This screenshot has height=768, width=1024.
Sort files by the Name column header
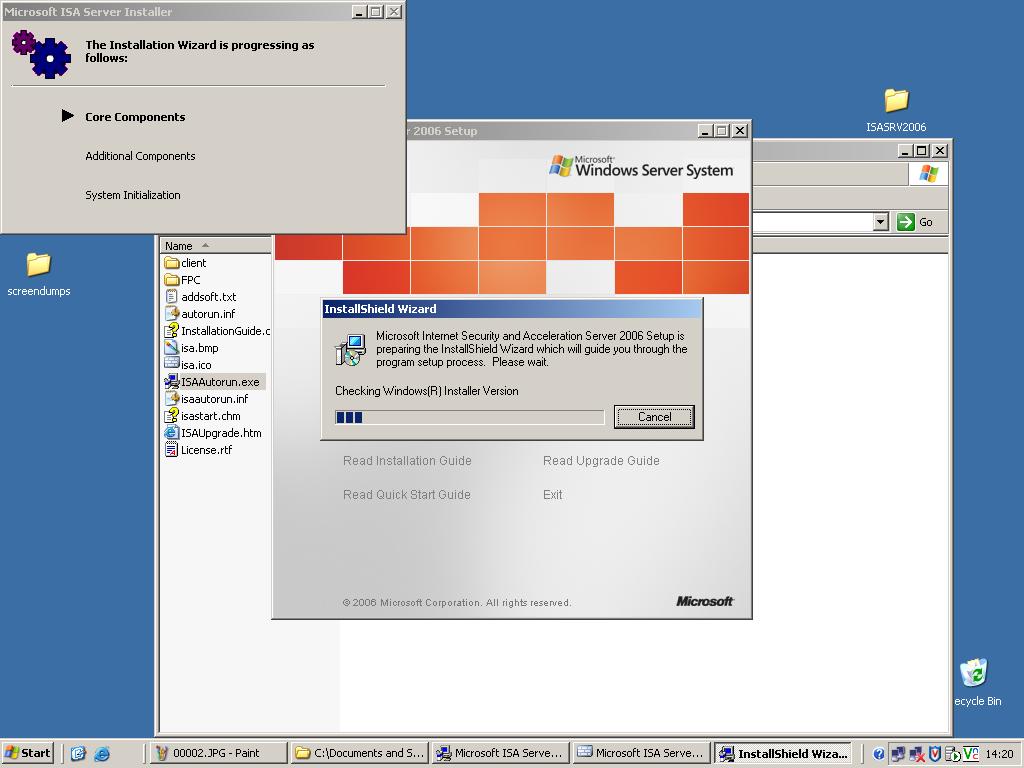[216, 246]
